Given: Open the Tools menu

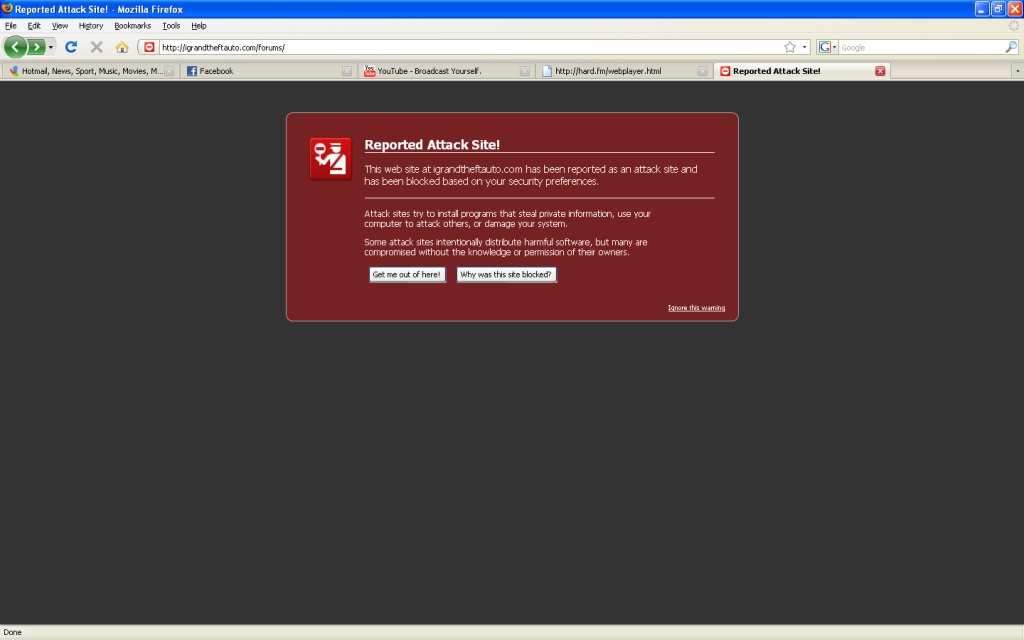Looking at the screenshot, I should click(171, 26).
